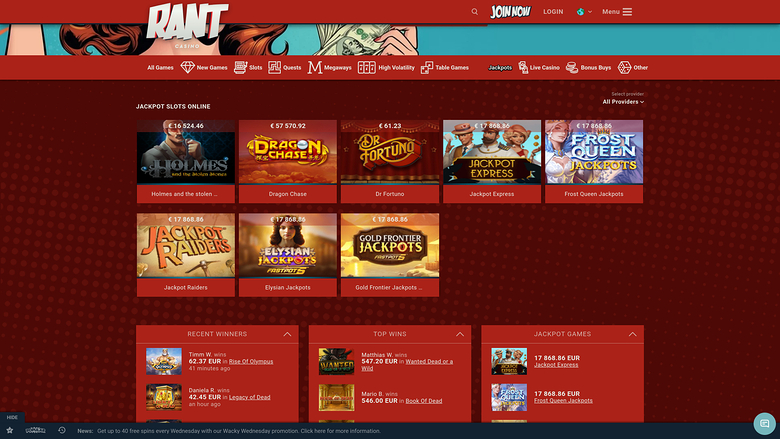This screenshot has height=439, width=780.
Task: Open the Rise Of Olympus link
Action: [251, 361]
